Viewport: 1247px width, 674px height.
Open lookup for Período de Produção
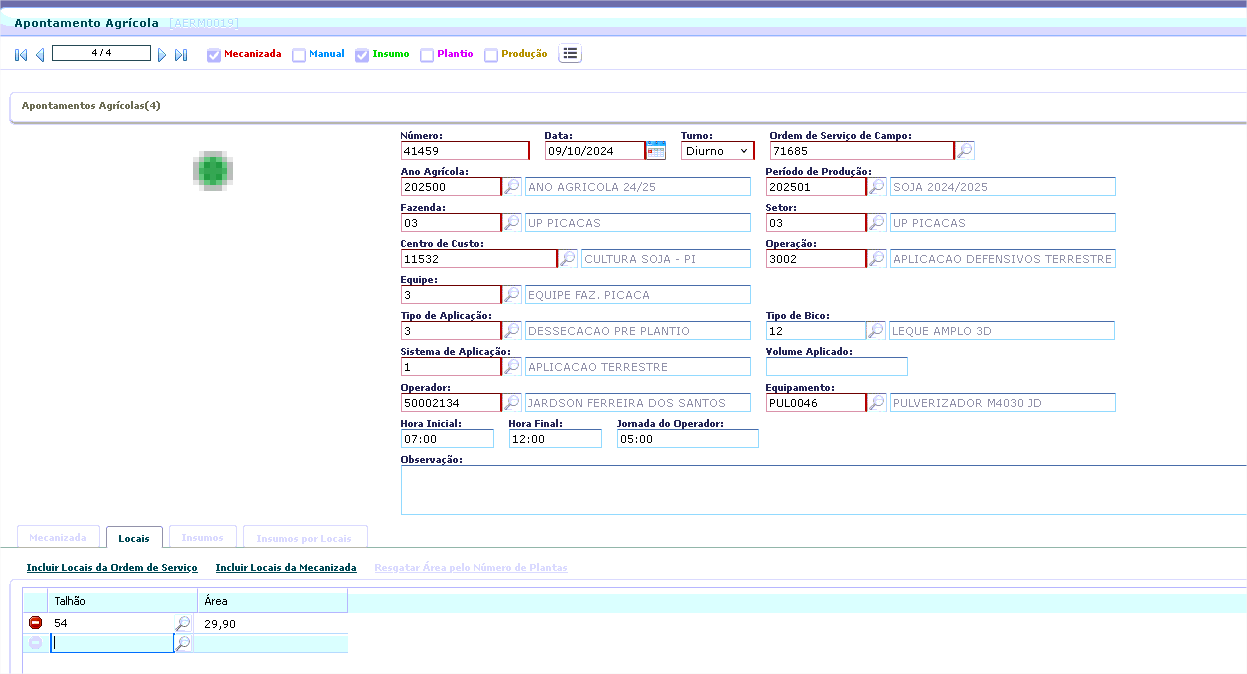[x=876, y=187]
